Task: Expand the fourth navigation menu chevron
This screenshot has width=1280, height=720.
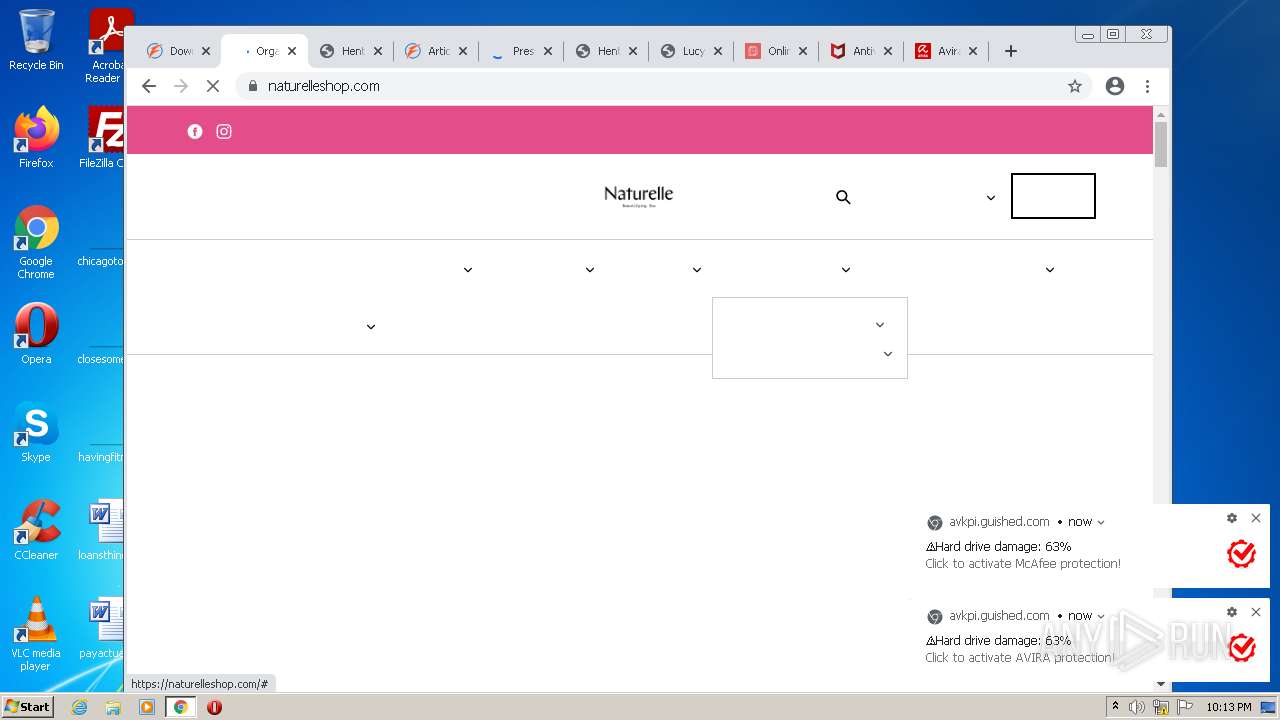Action: (x=846, y=270)
